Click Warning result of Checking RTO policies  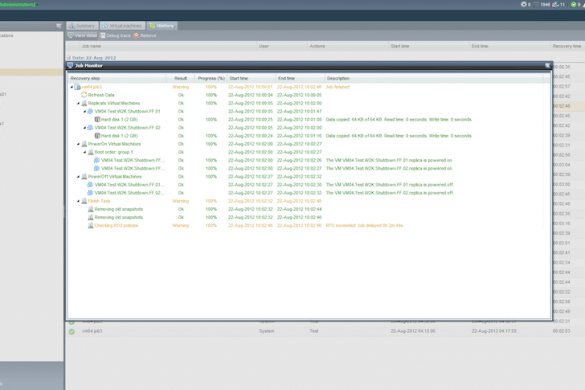coord(181,225)
